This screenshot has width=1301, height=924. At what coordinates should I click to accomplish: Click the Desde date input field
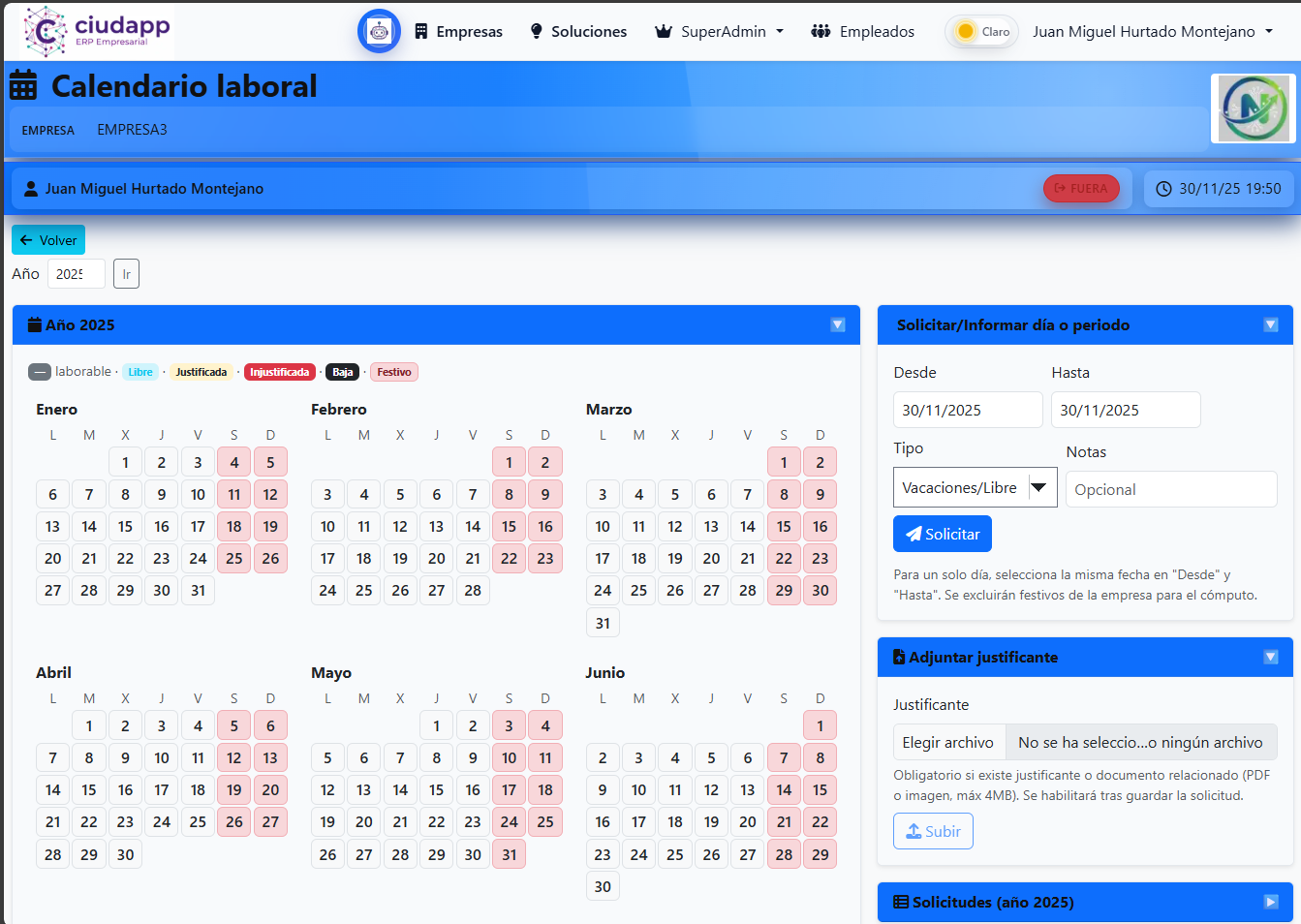967,409
